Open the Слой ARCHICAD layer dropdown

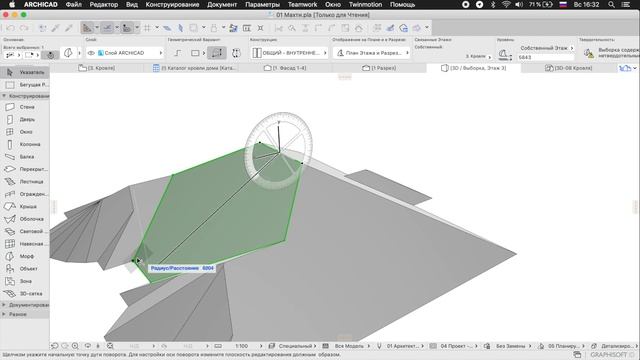124,53
